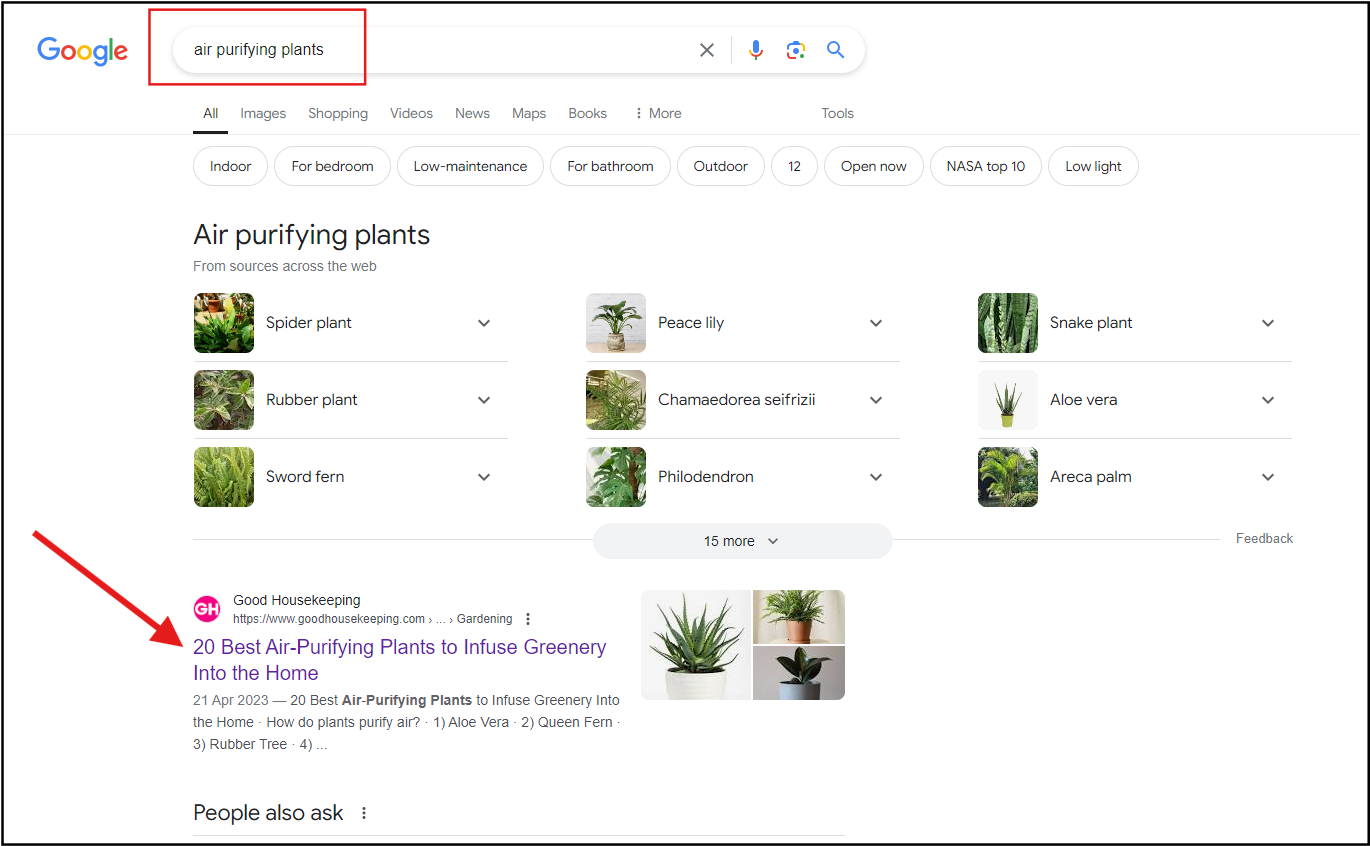The image size is (1370, 846).
Task: Expand the Philodendron entry chevron
Action: [876, 477]
